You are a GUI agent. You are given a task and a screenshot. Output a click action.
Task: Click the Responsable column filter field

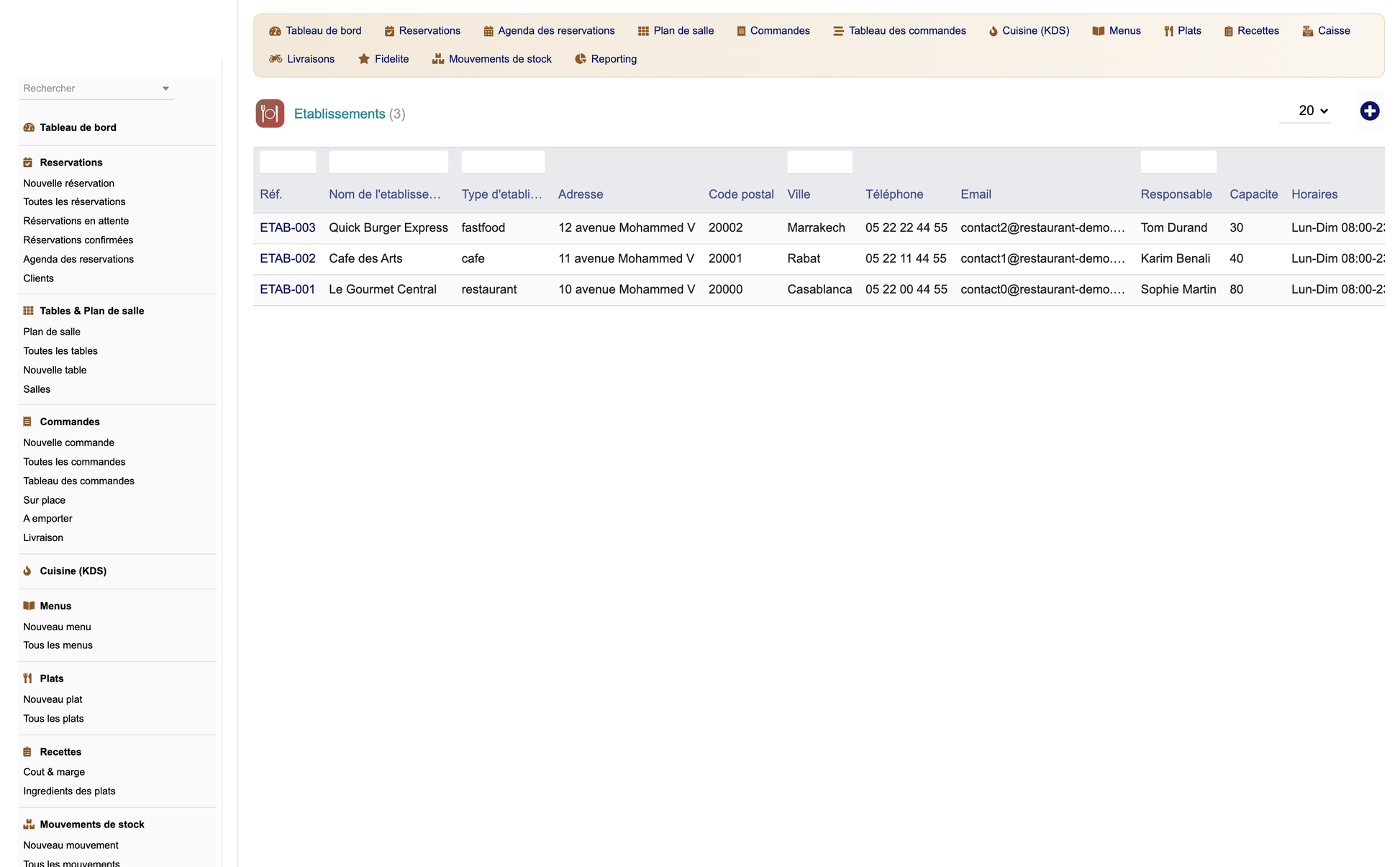click(x=1178, y=162)
